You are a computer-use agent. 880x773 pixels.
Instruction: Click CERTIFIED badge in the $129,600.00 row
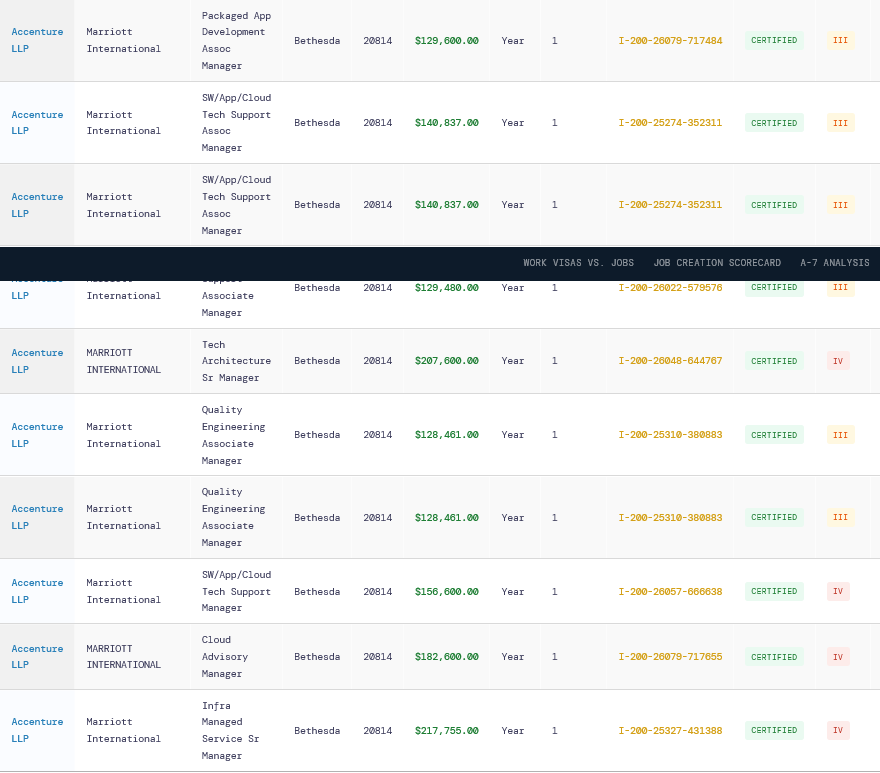coord(774,40)
